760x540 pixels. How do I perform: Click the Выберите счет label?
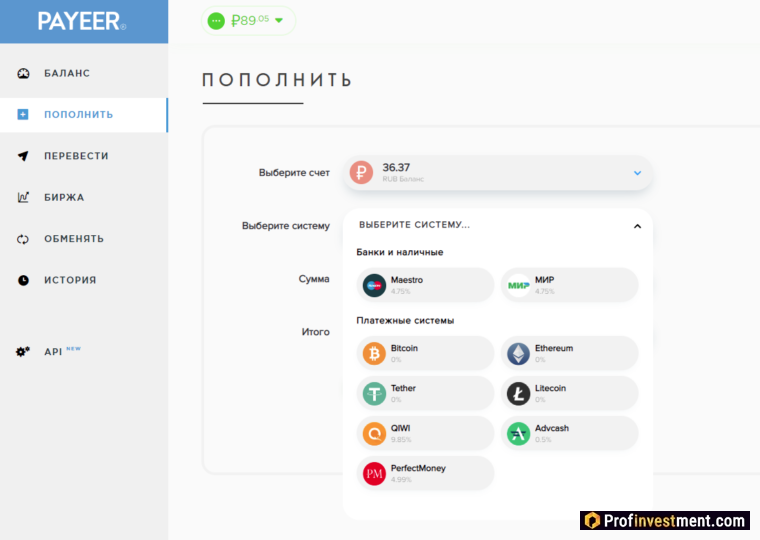click(294, 173)
